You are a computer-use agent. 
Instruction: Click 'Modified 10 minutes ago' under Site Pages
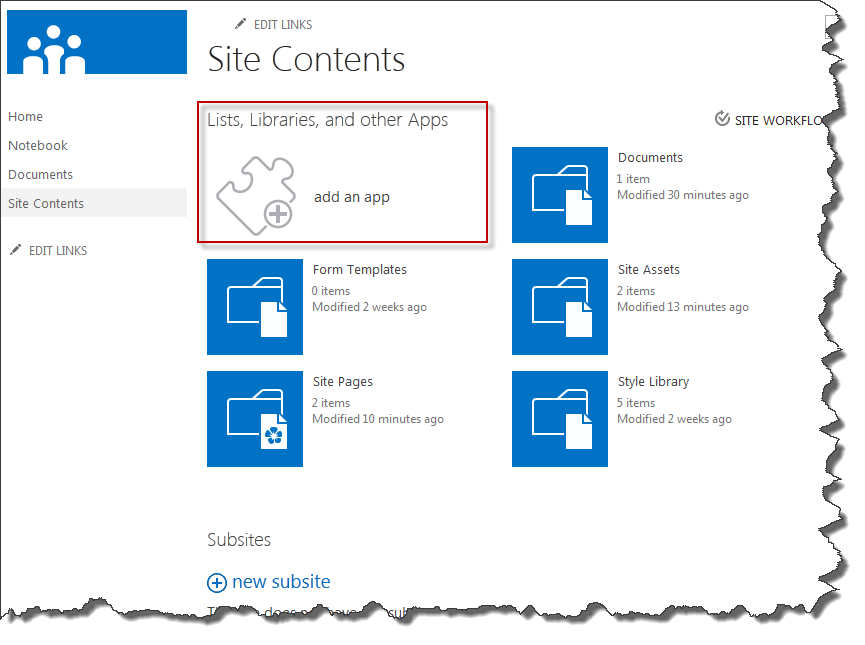tap(378, 419)
